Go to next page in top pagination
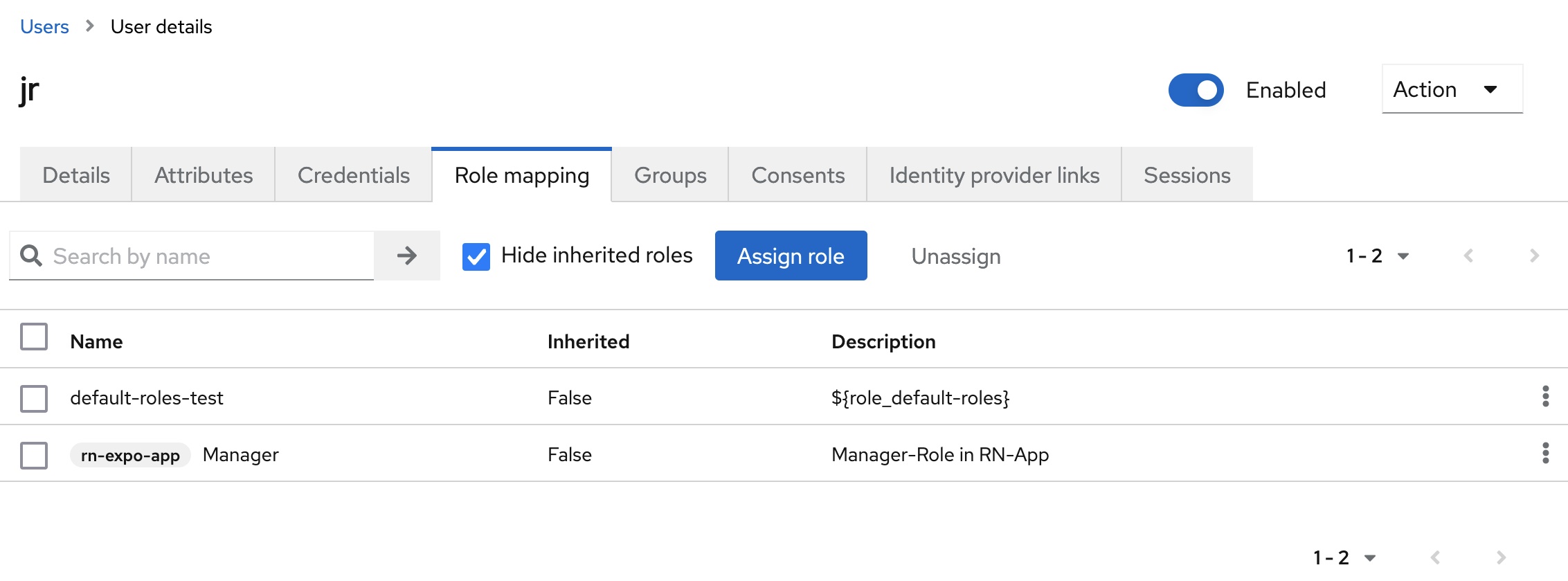This screenshot has height=581, width=1568. [1534, 256]
